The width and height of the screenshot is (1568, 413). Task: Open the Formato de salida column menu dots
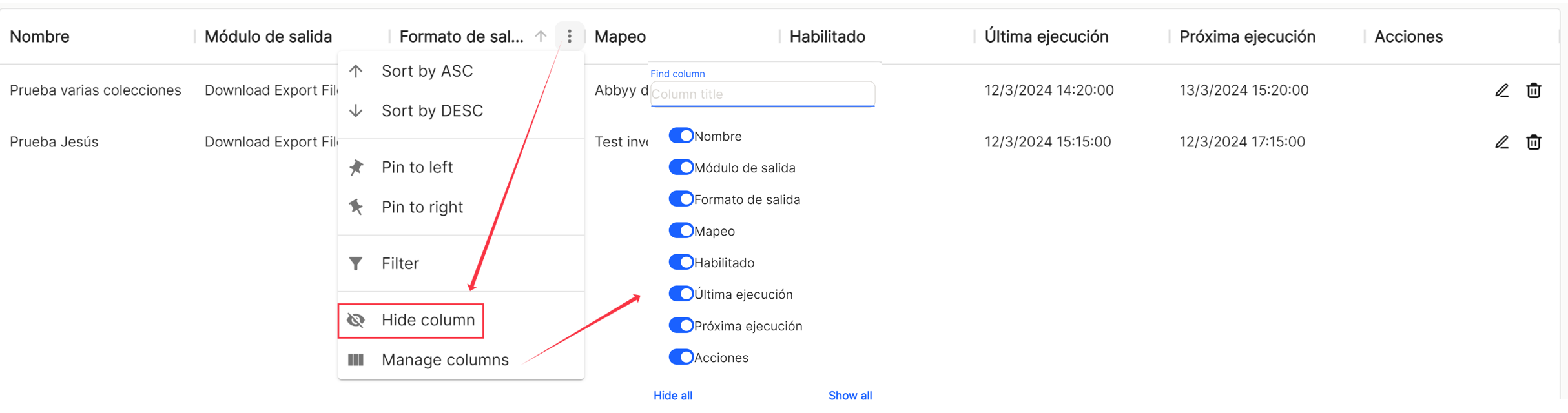click(x=569, y=36)
